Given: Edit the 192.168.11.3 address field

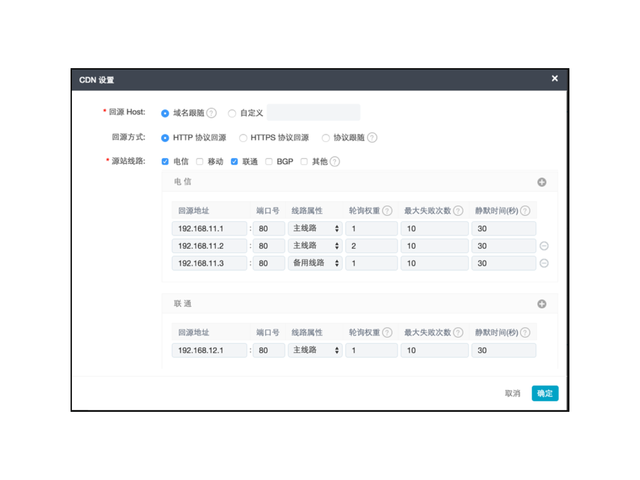Looking at the screenshot, I should coord(209,263).
